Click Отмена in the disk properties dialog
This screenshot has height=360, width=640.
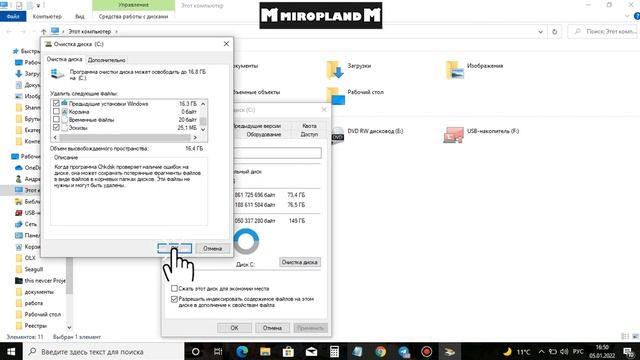coord(272,328)
